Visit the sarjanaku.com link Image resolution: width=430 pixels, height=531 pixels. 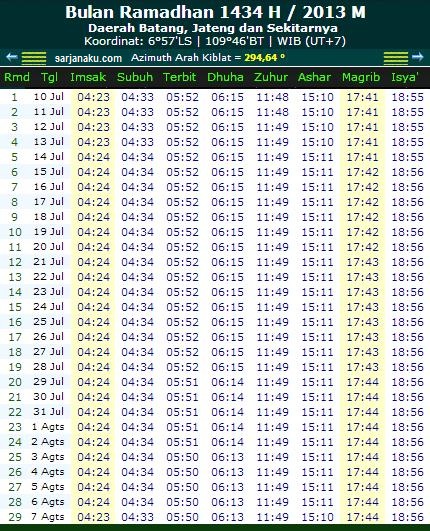pyautogui.click(x=88, y=58)
